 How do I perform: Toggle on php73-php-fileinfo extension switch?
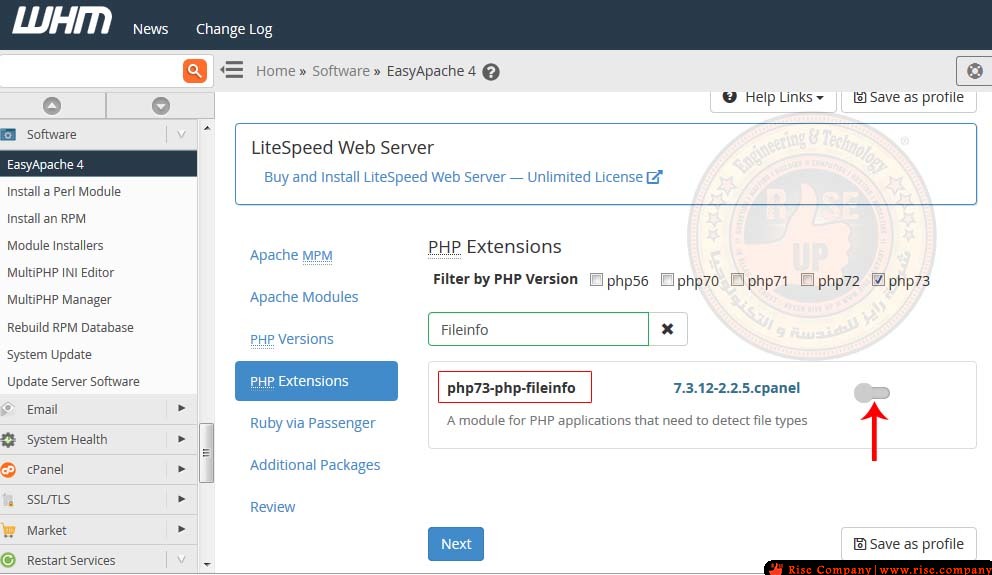[x=872, y=393]
